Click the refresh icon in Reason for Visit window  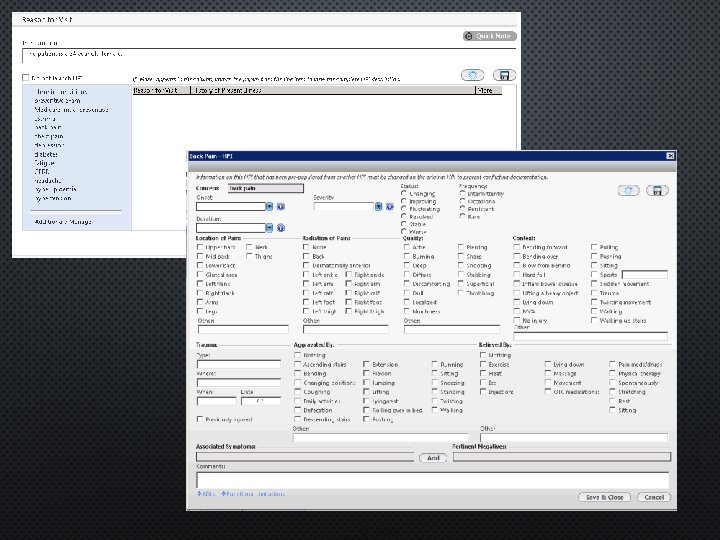[x=472, y=75]
